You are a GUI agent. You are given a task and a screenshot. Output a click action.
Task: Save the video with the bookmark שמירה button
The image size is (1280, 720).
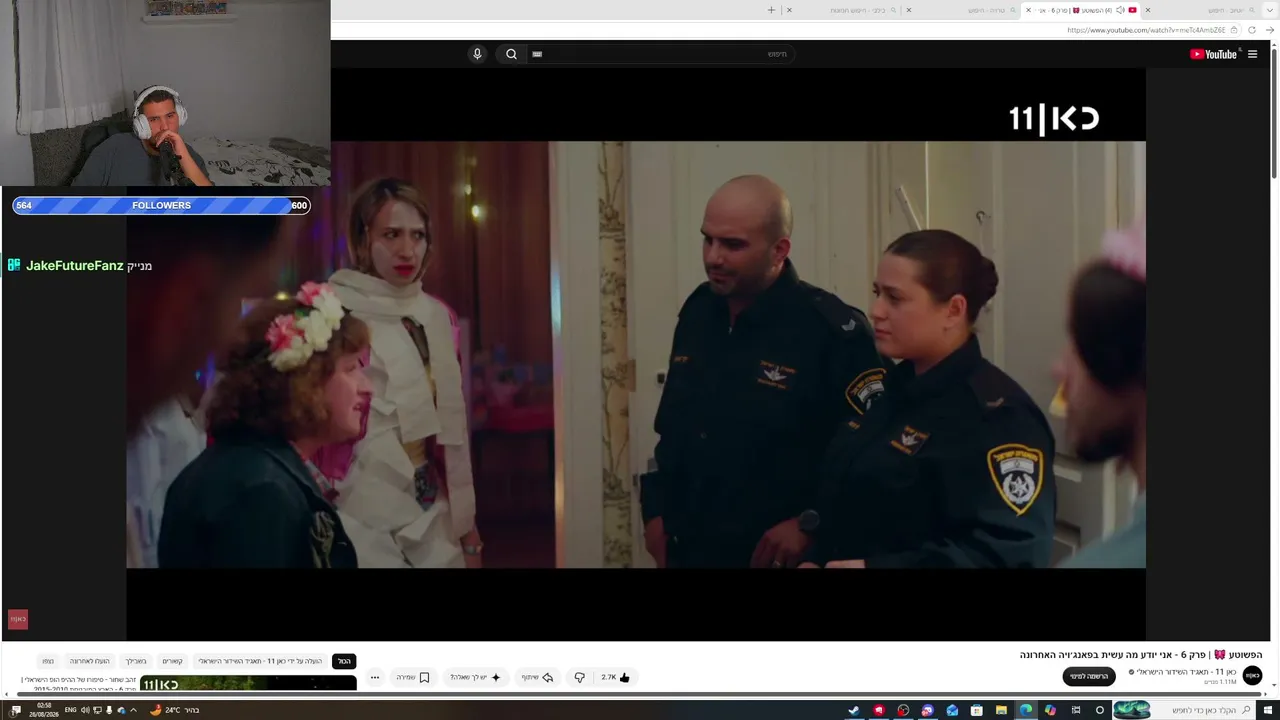(x=413, y=677)
